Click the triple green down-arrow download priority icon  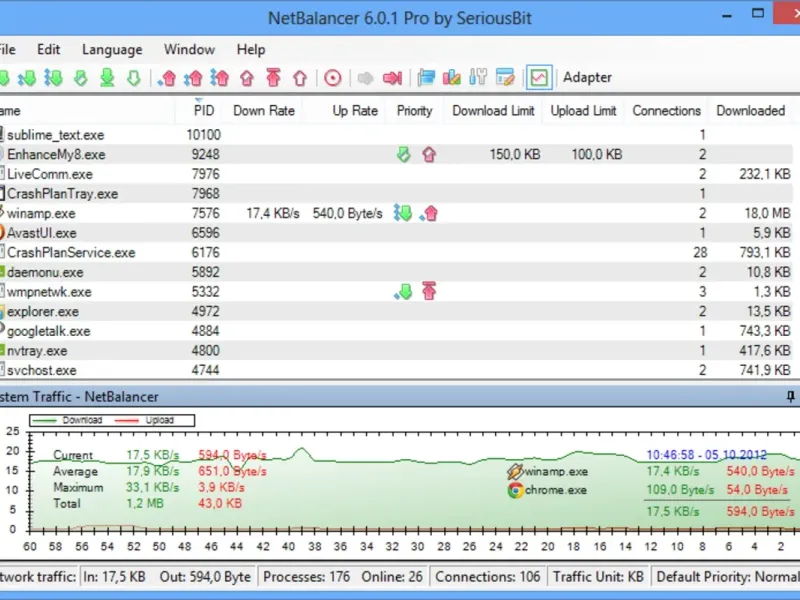coord(54,77)
